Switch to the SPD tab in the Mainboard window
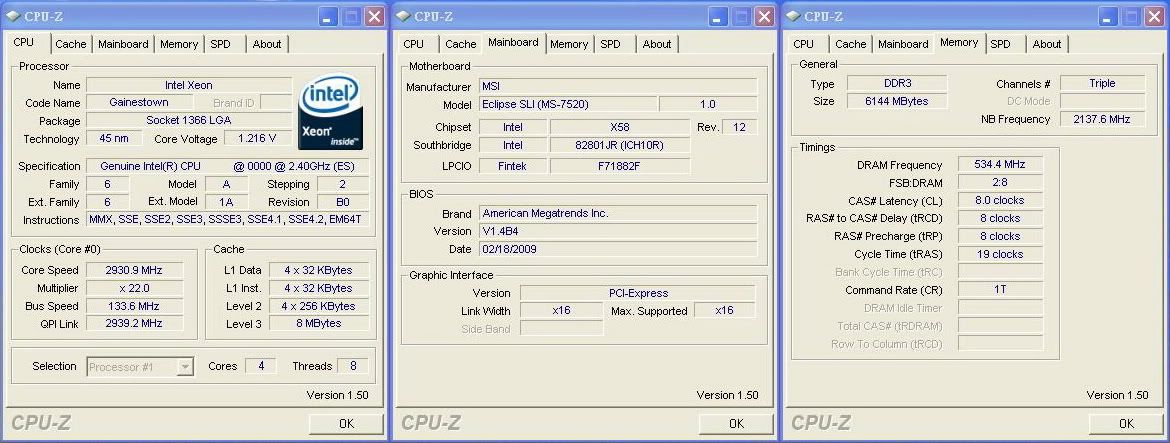The image size is (1170, 443). coord(611,44)
